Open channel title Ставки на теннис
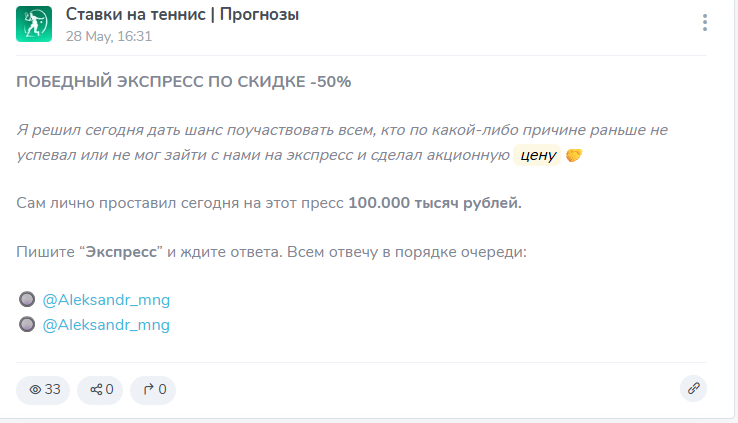Image resolution: width=738 pixels, height=423 pixels. [182, 14]
